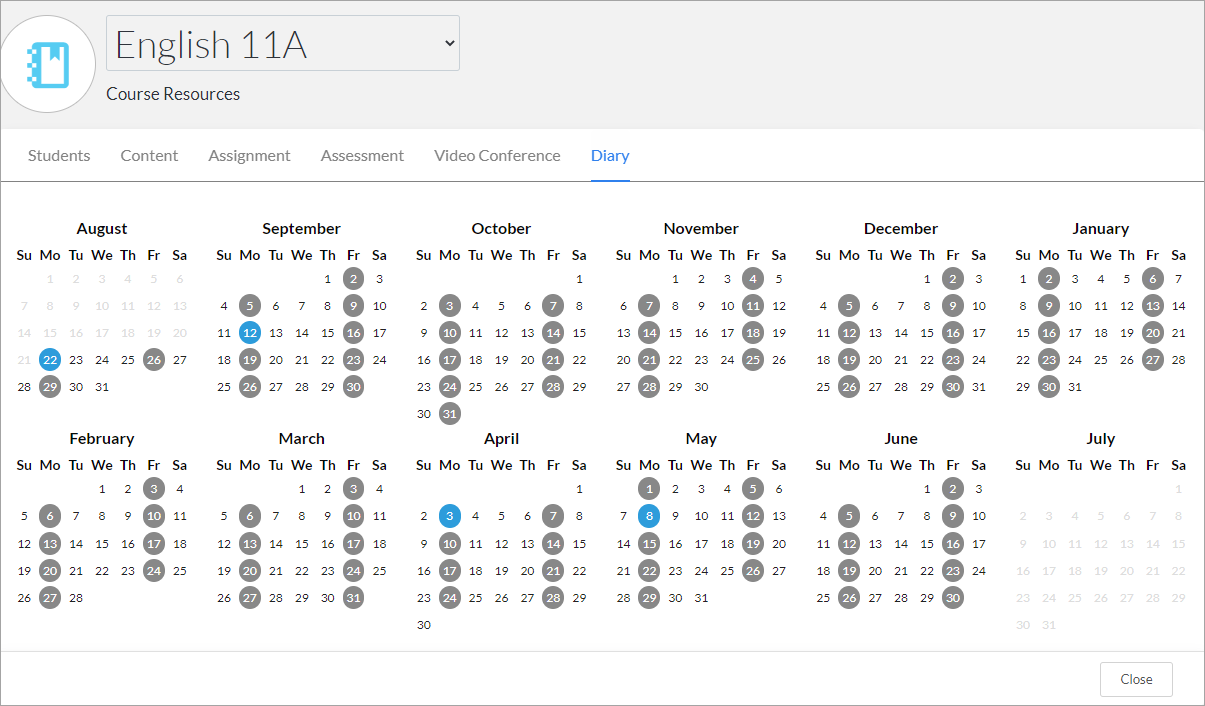Pick October 1 in the calendar
This screenshot has width=1205, height=706.
click(580, 279)
